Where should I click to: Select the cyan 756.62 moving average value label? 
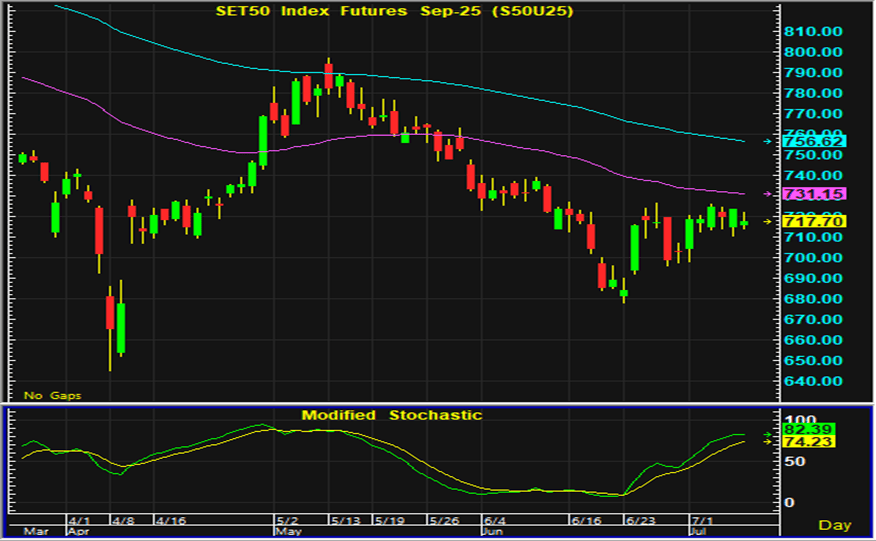click(812, 142)
